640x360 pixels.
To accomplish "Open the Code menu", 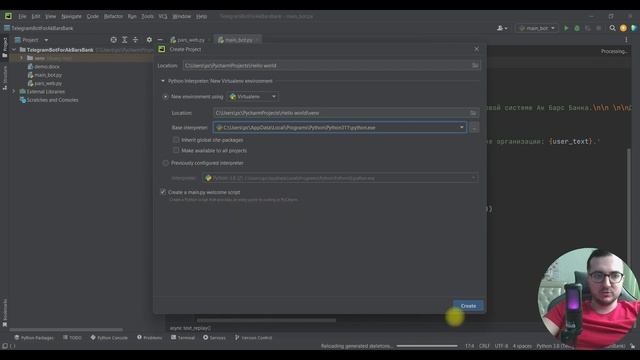I will point(93,16).
